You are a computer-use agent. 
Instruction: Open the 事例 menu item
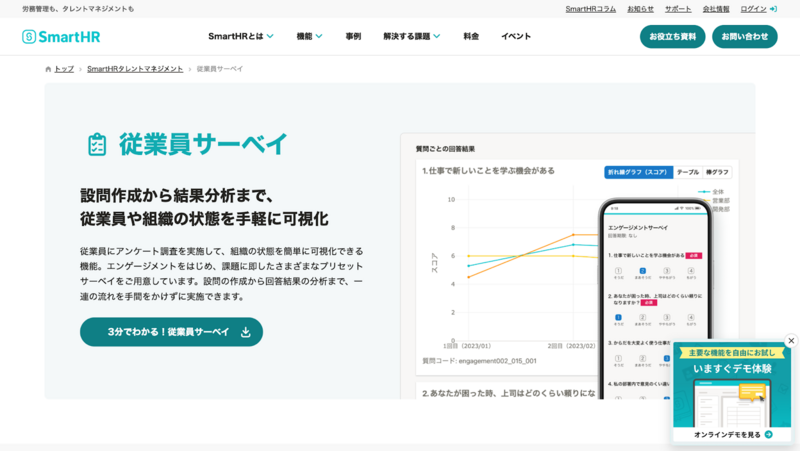point(353,36)
